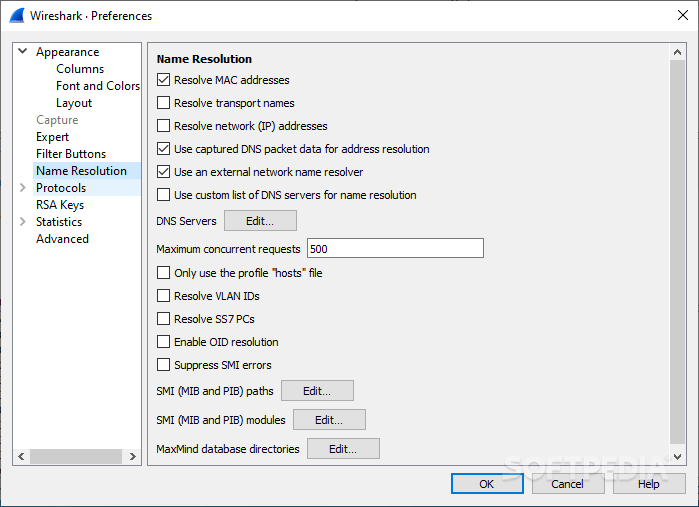Click the vertical scrollbar thumb in settings pane
This screenshot has width=699, height=507.
pyautogui.click(x=678, y=252)
